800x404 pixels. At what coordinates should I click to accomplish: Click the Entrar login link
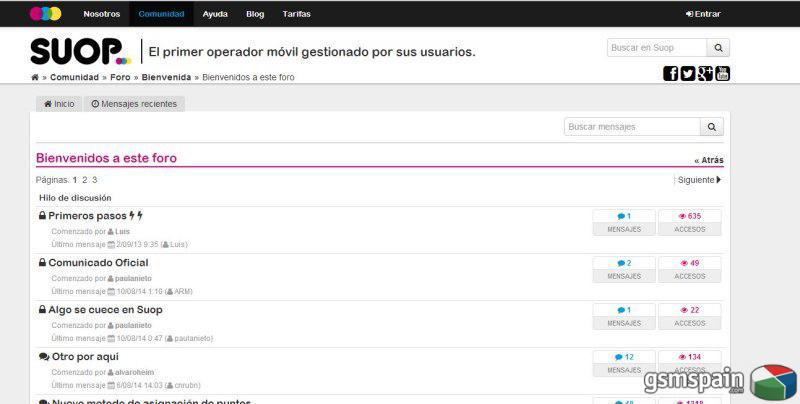click(703, 14)
